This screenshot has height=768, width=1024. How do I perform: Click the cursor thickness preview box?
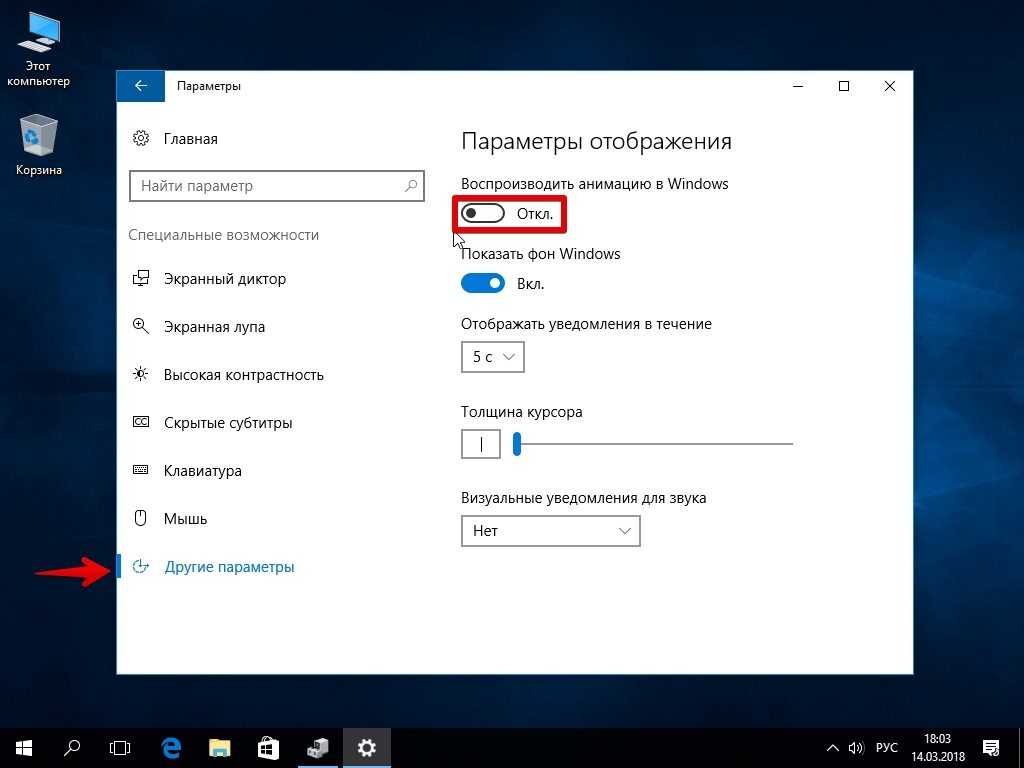(x=481, y=444)
